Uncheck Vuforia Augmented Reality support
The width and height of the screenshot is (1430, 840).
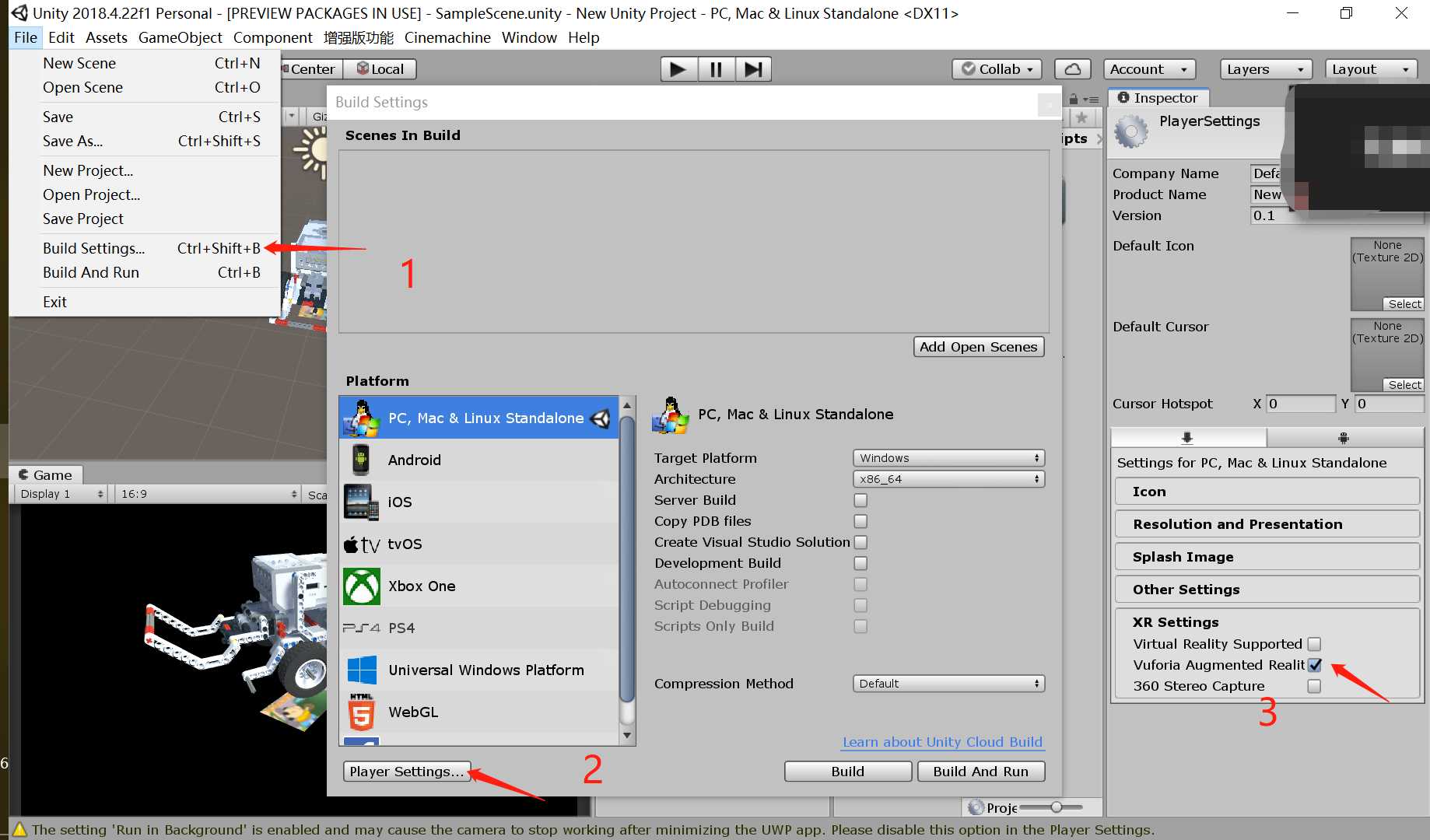tap(1314, 665)
